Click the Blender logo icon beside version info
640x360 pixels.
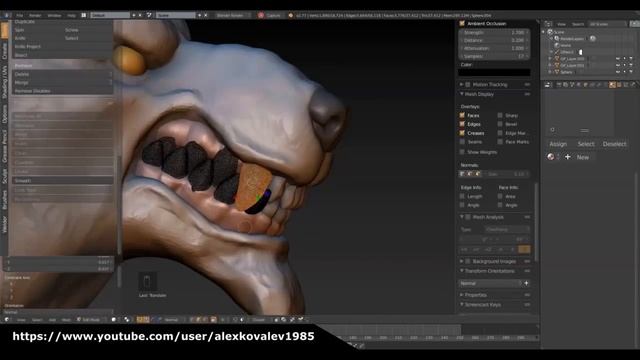(291, 15)
